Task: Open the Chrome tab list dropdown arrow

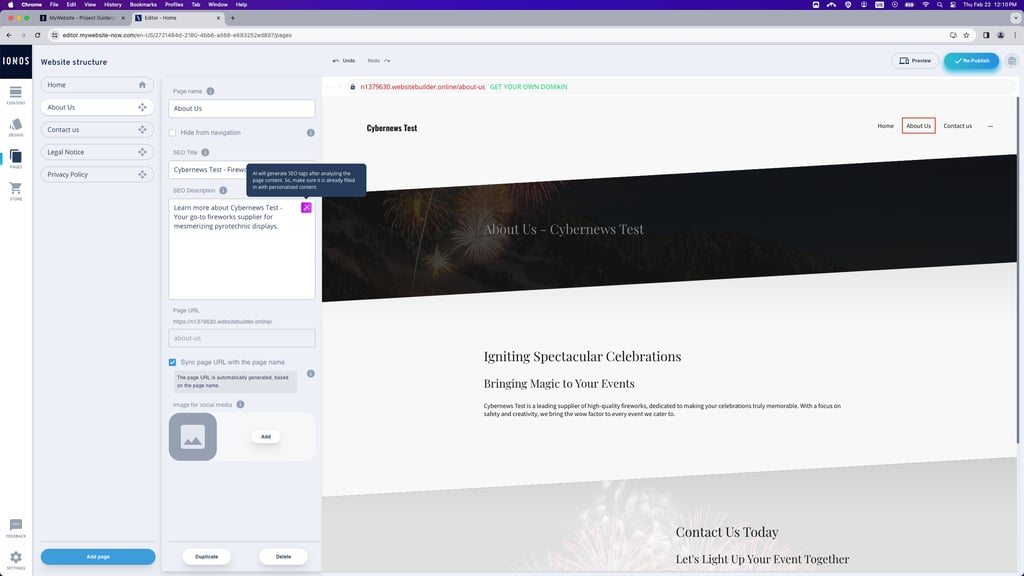Action: [x=1015, y=18]
